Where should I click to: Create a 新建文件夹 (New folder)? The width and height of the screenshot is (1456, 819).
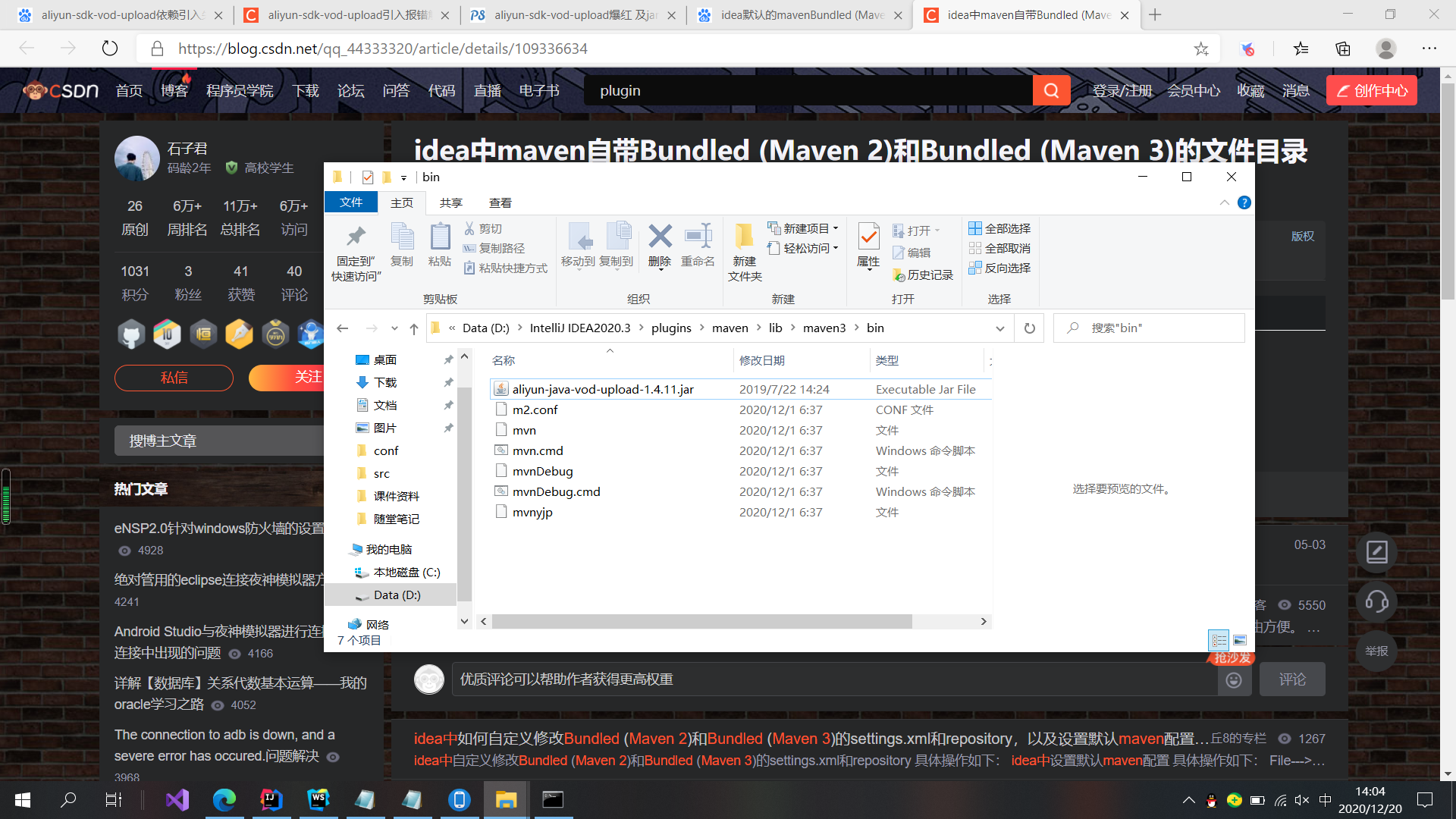[744, 250]
